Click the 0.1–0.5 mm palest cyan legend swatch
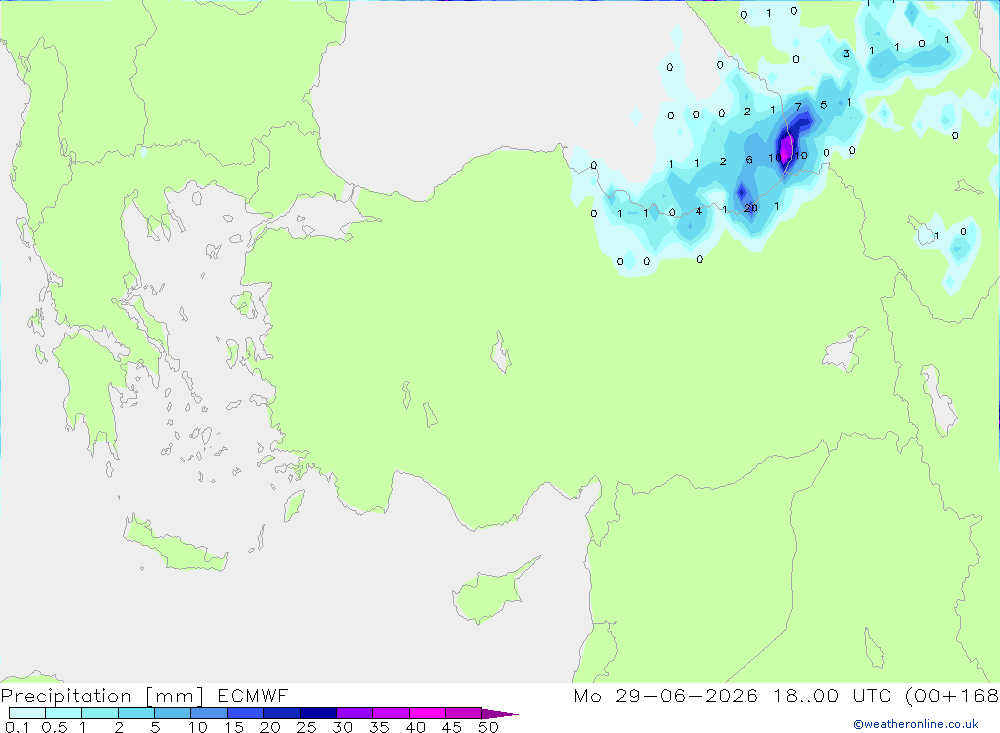This screenshot has height=733, width=1000. click(x=27, y=713)
